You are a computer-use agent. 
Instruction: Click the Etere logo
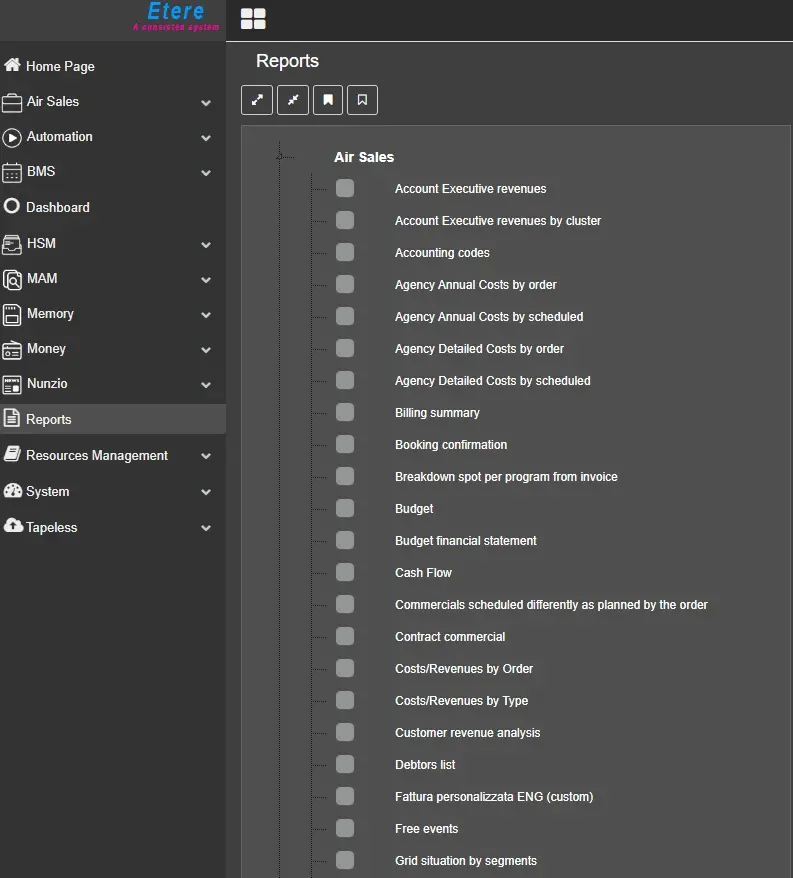point(175,17)
